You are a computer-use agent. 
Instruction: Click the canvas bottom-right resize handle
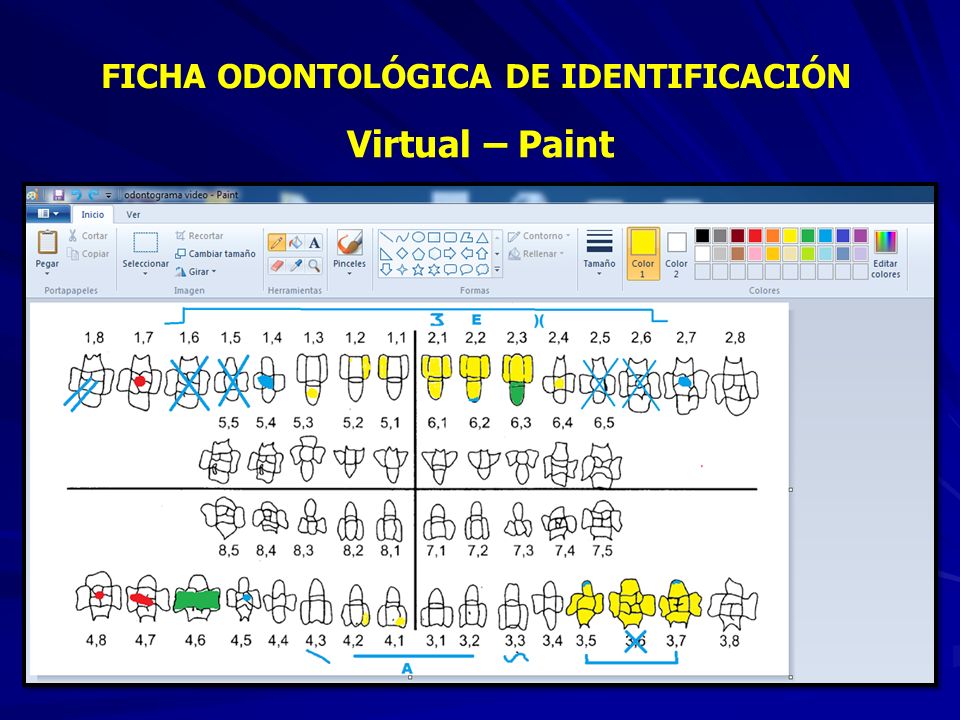tap(791, 677)
